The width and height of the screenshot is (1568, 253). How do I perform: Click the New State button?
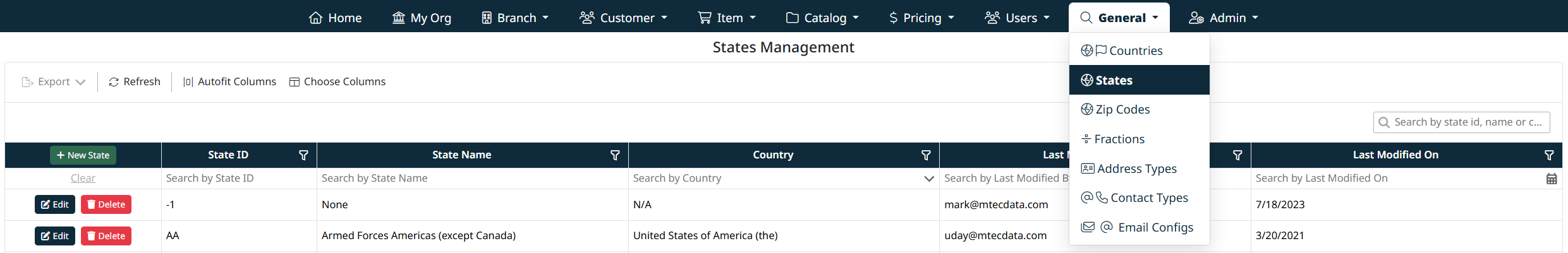83,155
